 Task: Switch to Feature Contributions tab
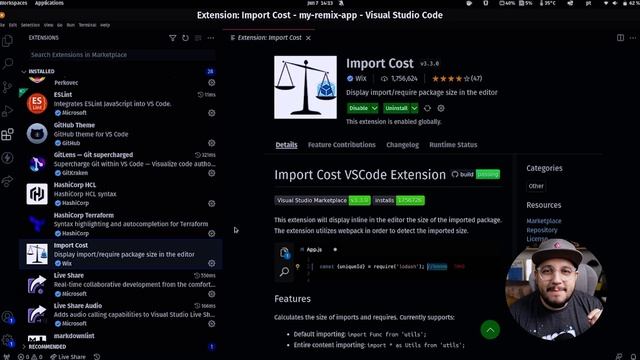(x=342, y=145)
